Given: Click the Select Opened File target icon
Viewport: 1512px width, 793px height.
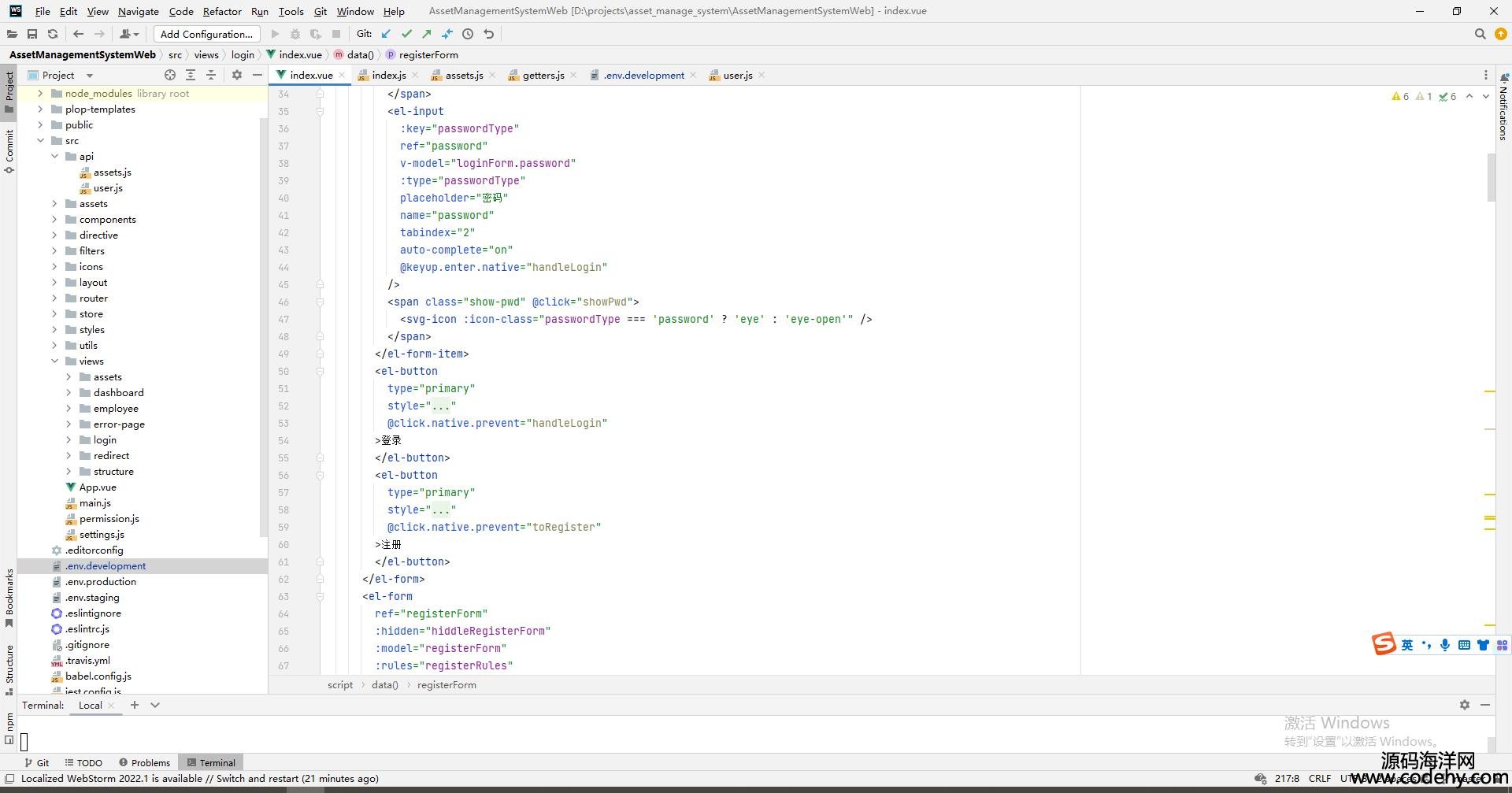Looking at the screenshot, I should pyautogui.click(x=170, y=75).
